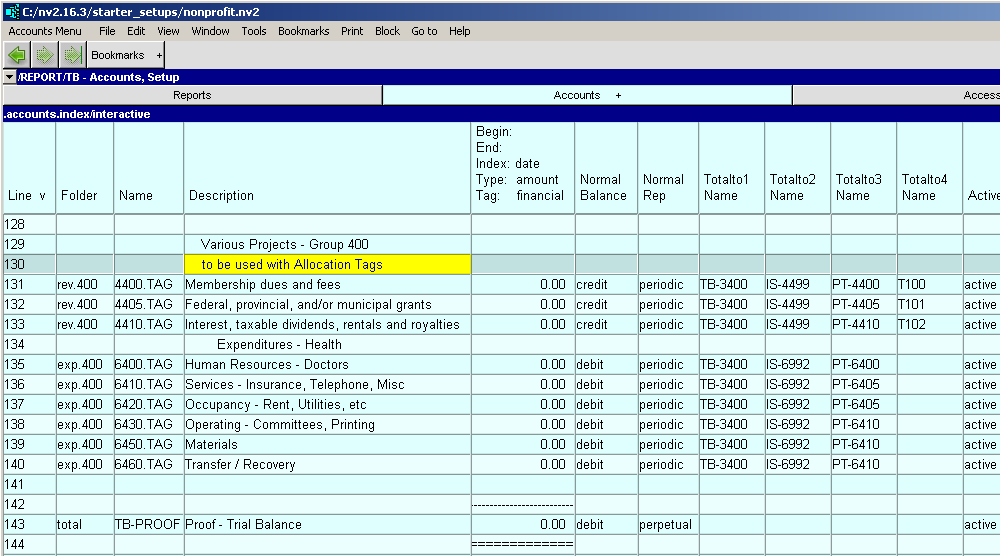Open the Bookmarks toolbar dropdown

tap(126, 55)
